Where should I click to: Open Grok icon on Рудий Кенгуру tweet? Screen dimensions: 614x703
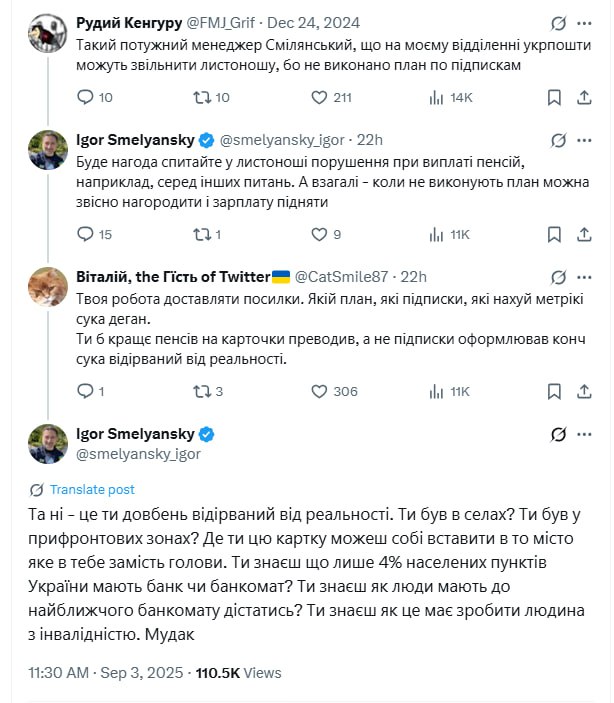click(558, 22)
